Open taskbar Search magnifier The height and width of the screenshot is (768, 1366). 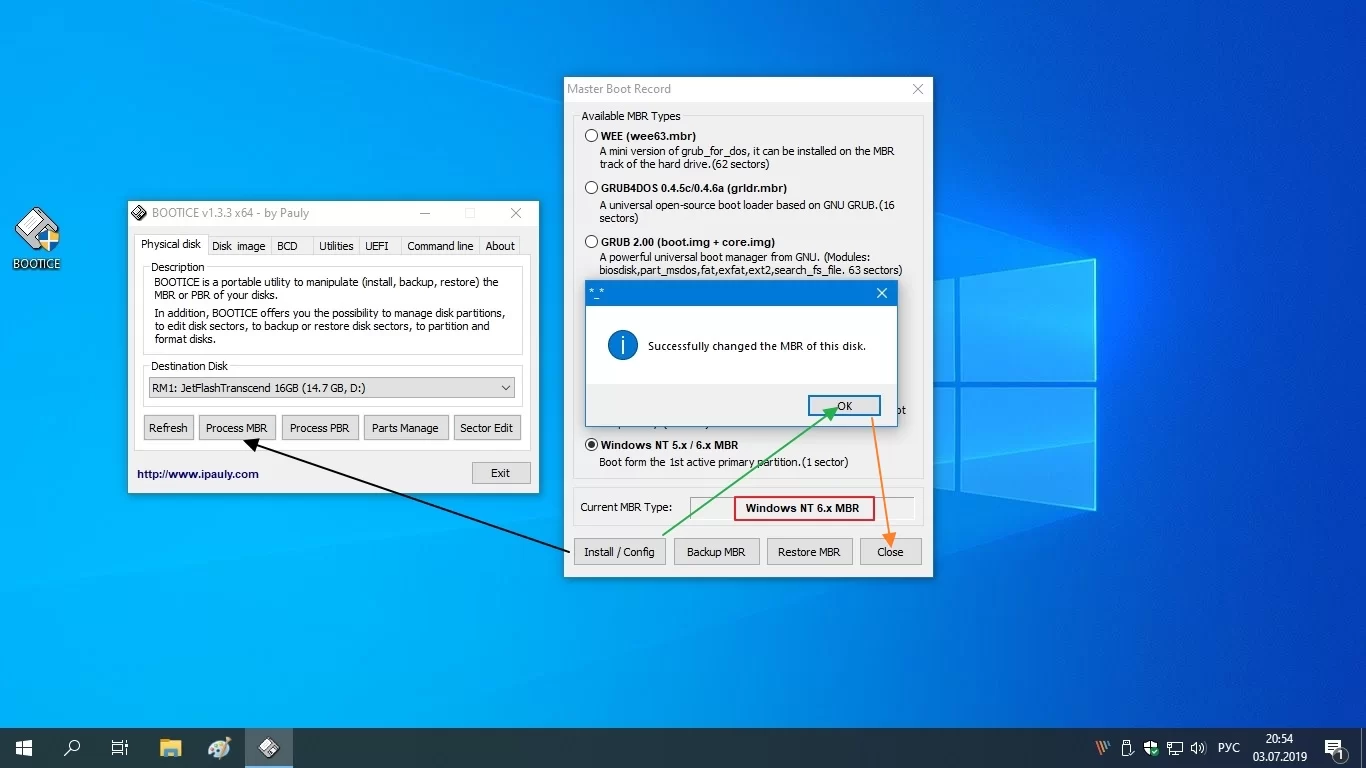(x=72, y=747)
